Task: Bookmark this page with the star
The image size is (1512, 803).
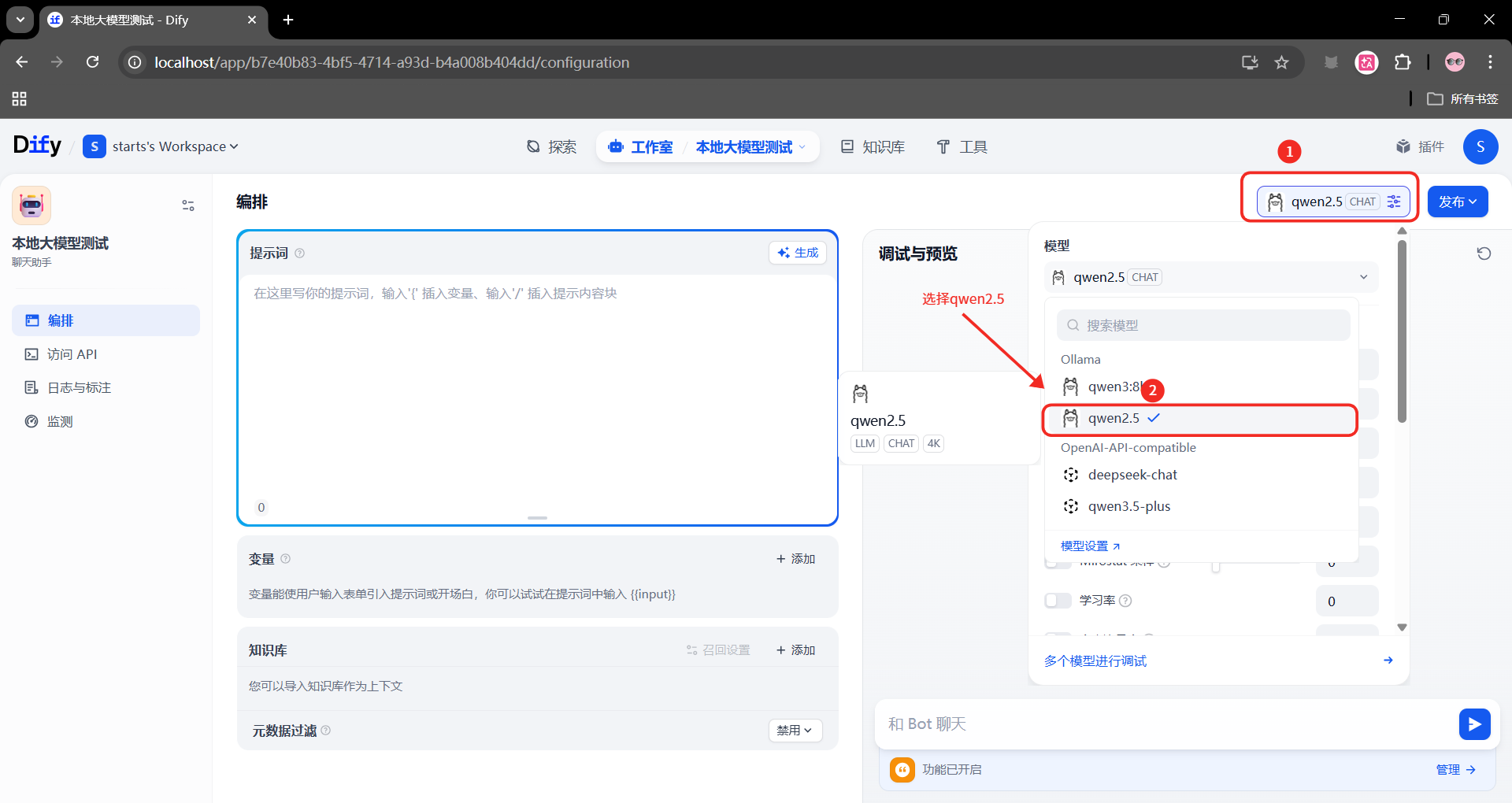Action: [1282, 62]
